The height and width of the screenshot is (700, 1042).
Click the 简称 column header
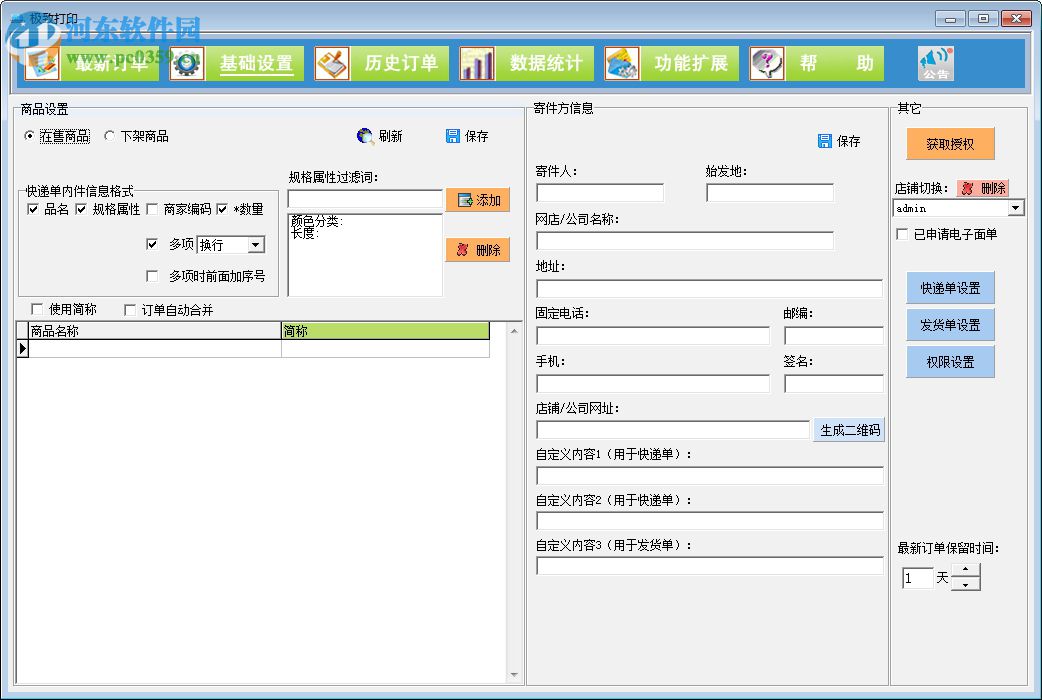[x=385, y=331]
